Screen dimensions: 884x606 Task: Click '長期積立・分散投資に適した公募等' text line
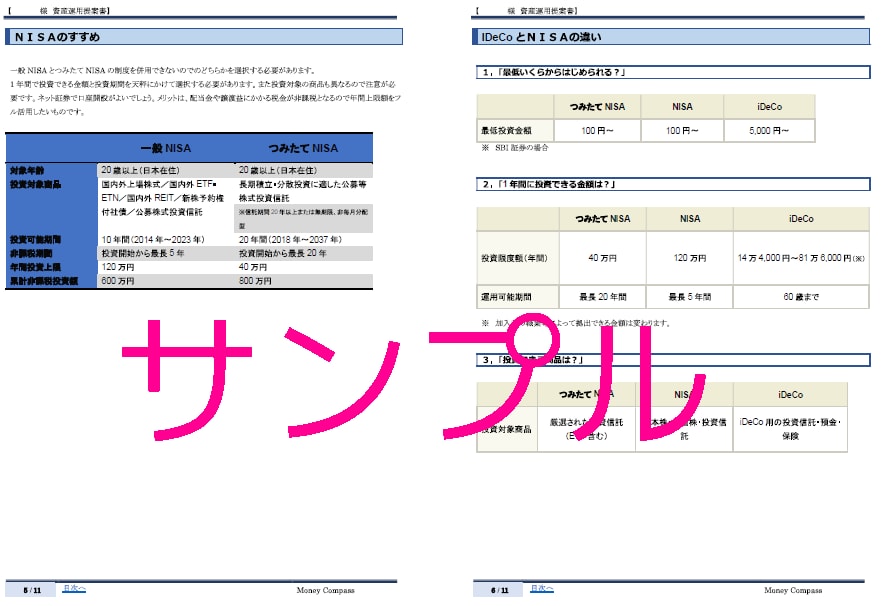click(x=303, y=184)
